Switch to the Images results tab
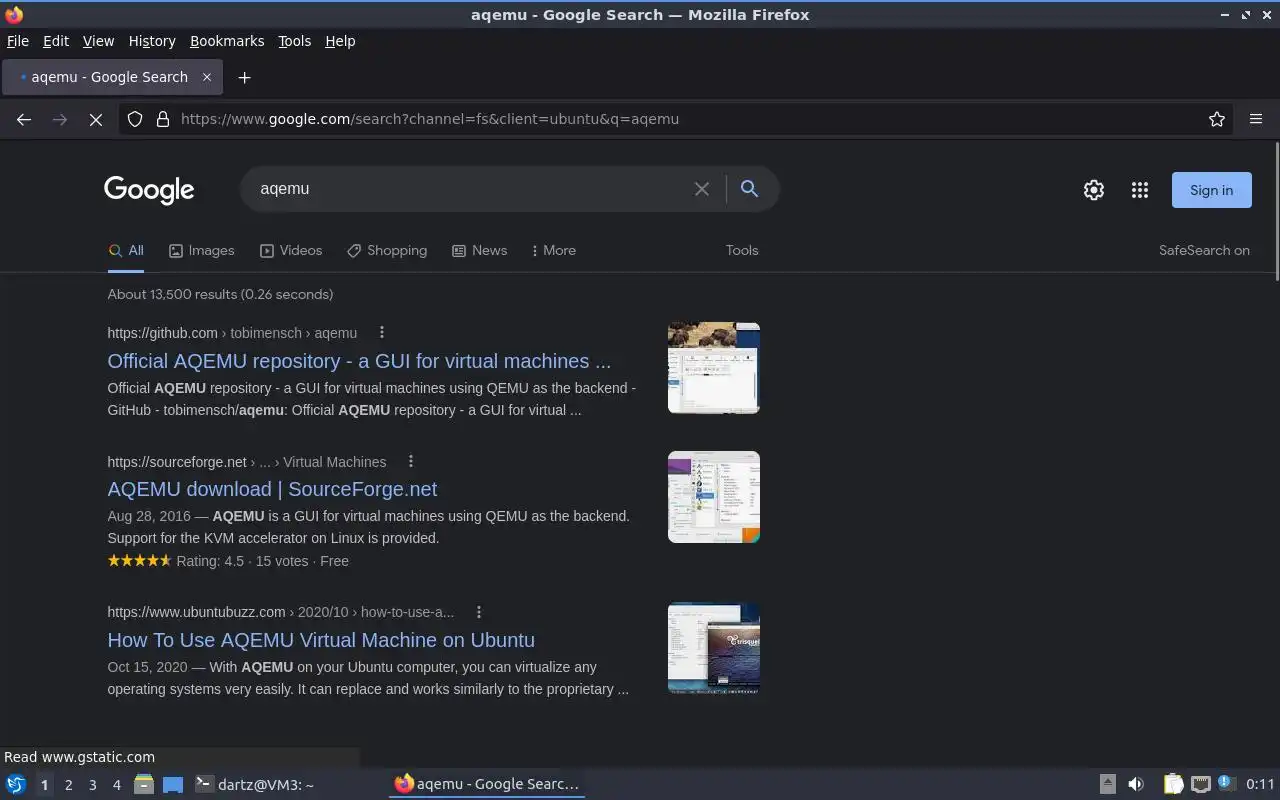This screenshot has width=1280, height=800. click(201, 250)
